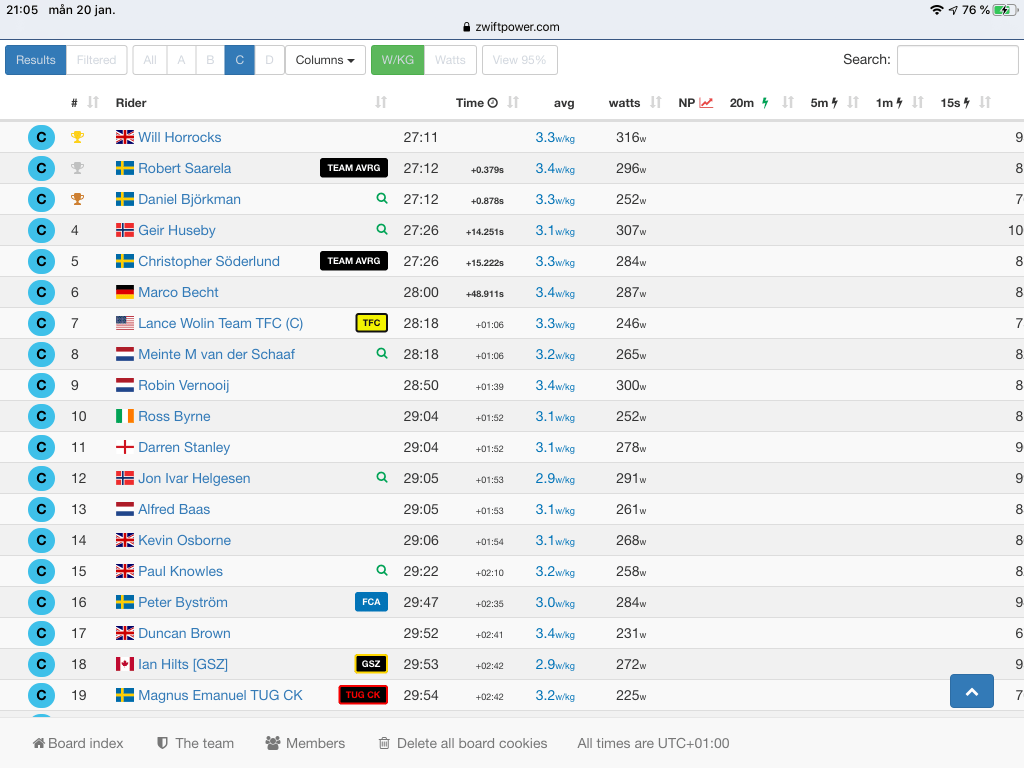This screenshot has width=1024, height=768.
Task: Click the TFC team badge
Action: coord(371,323)
